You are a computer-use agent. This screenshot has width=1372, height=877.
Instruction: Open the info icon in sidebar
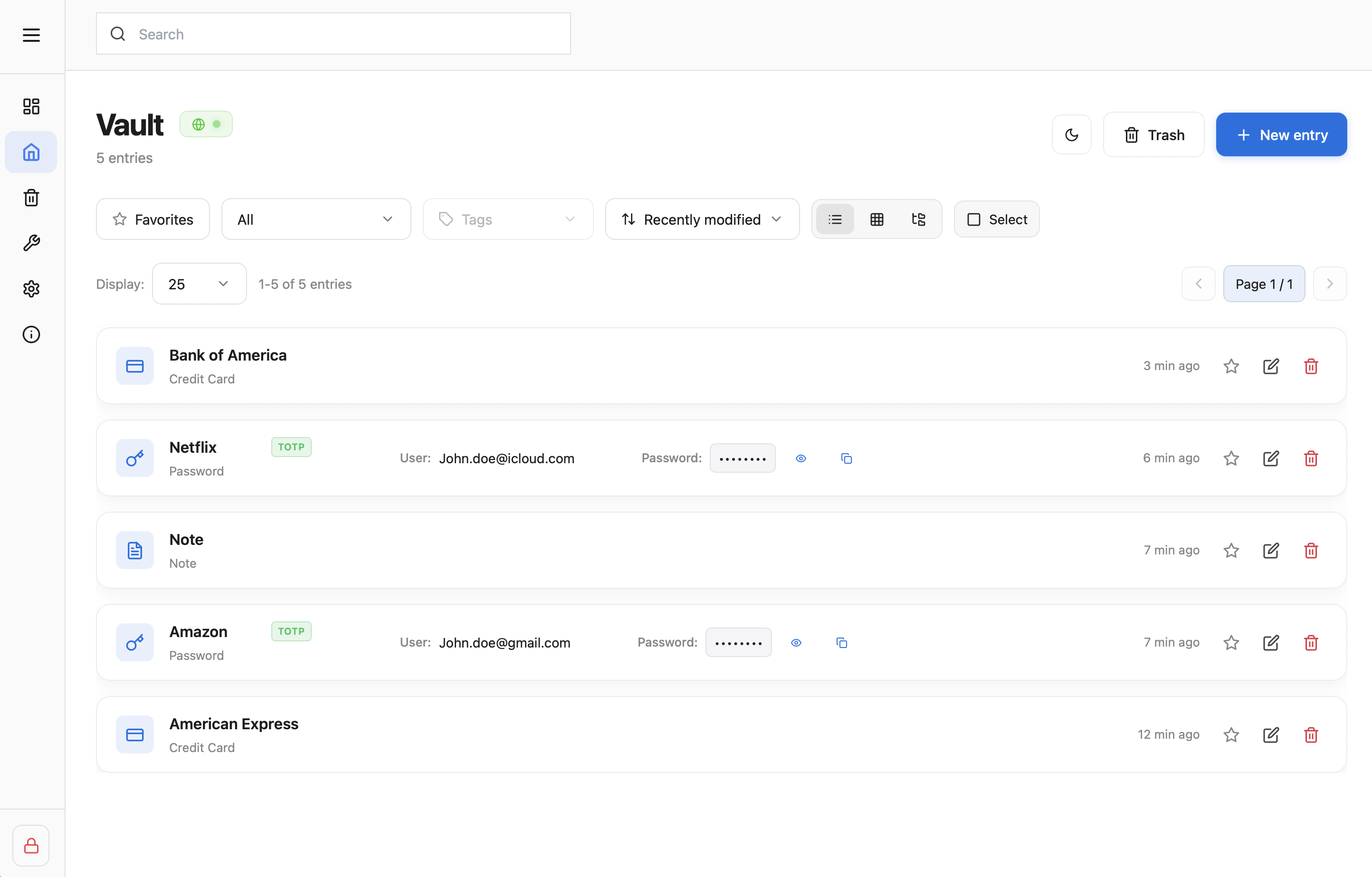pyautogui.click(x=31, y=334)
